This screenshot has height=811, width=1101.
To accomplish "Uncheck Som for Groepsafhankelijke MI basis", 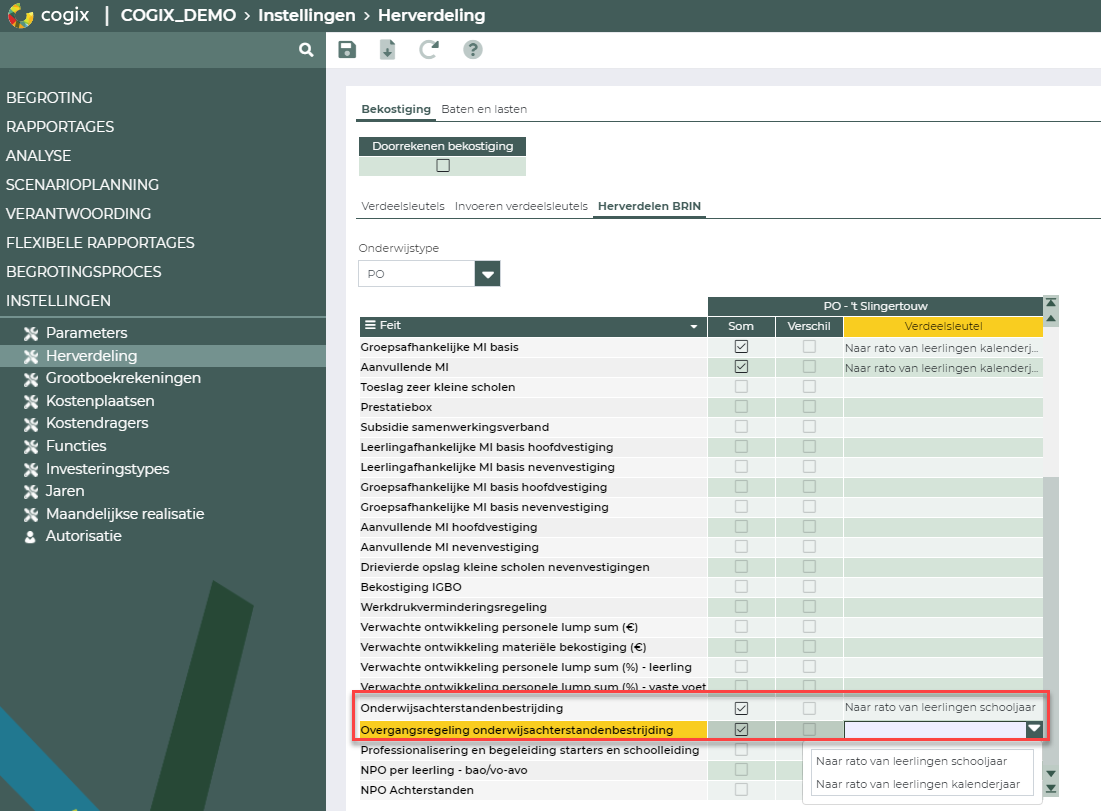I will pyautogui.click(x=741, y=346).
